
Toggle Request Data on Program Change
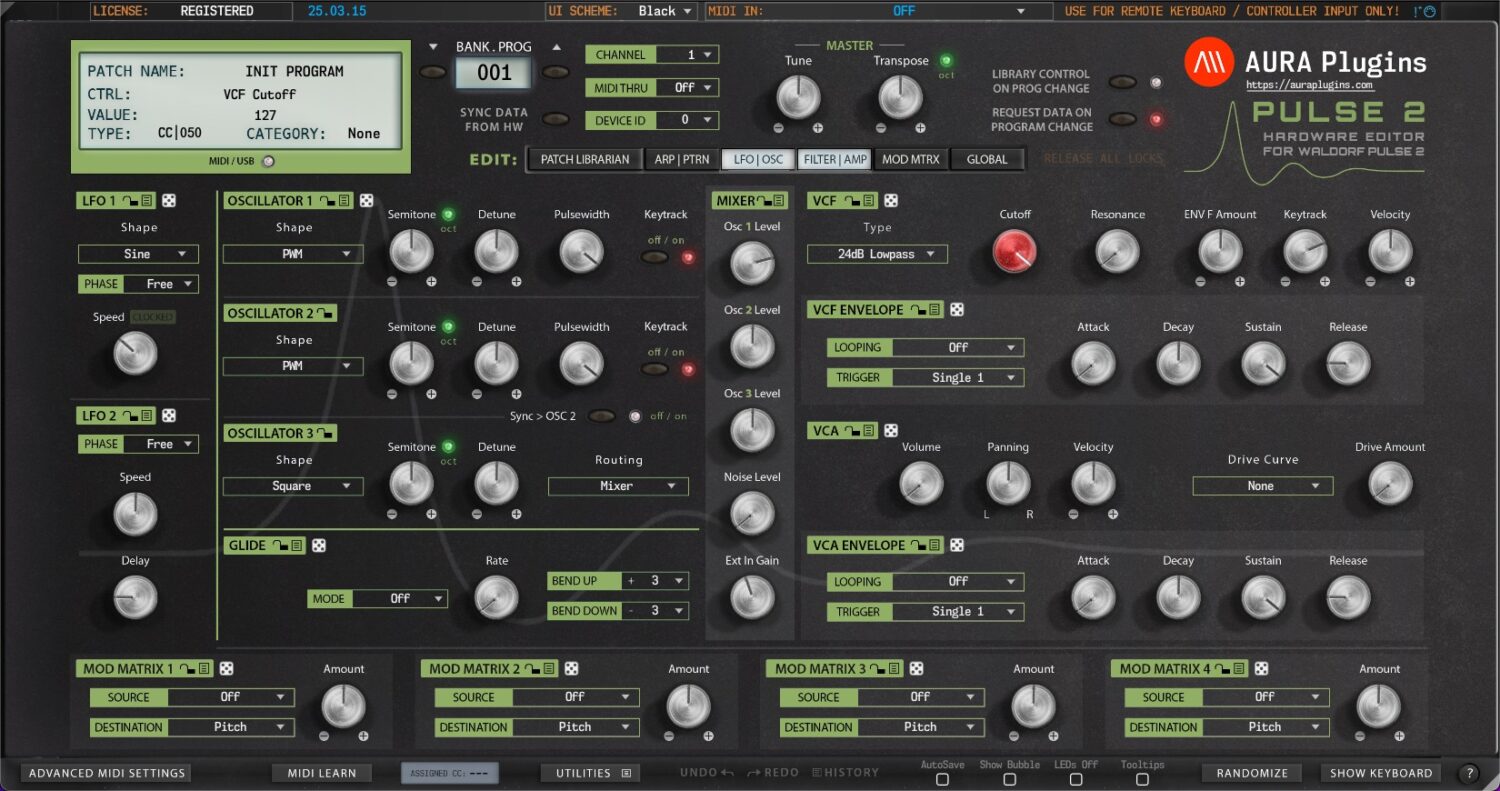pos(1122,119)
